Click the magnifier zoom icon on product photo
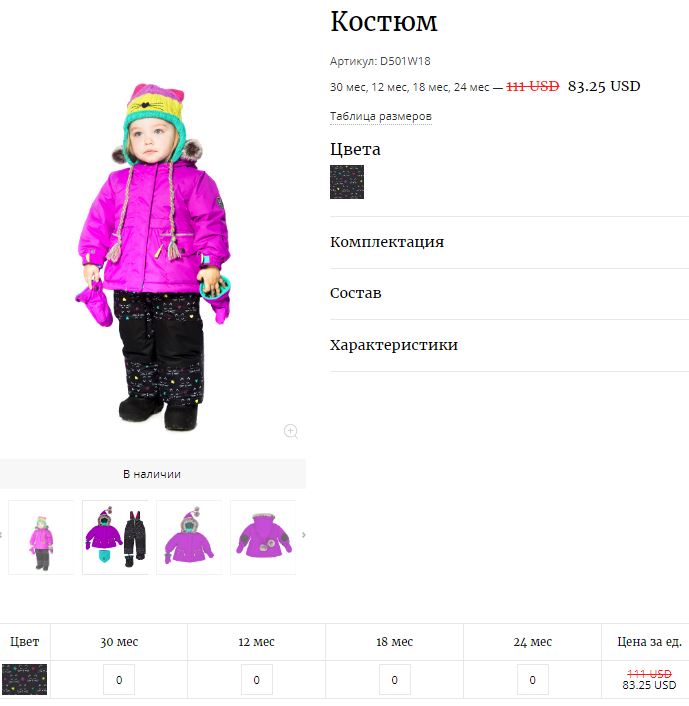The height and width of the screenshot is (706, 689). point(290,431)
